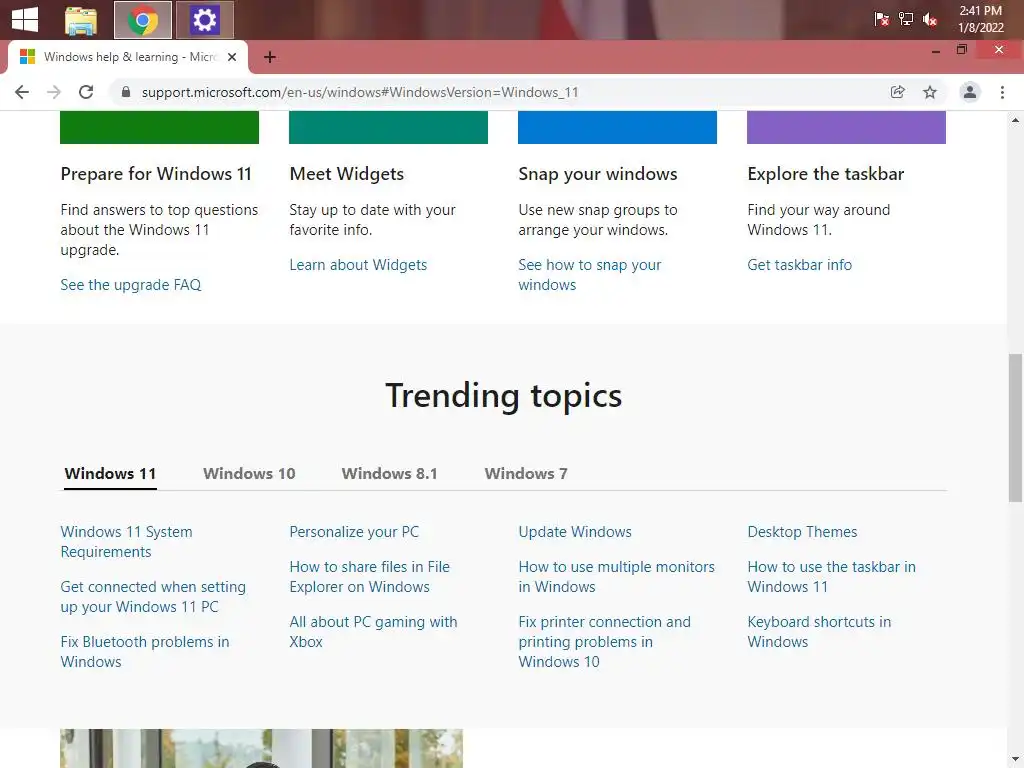Open the Learn about Widgets link

point(358,264)
